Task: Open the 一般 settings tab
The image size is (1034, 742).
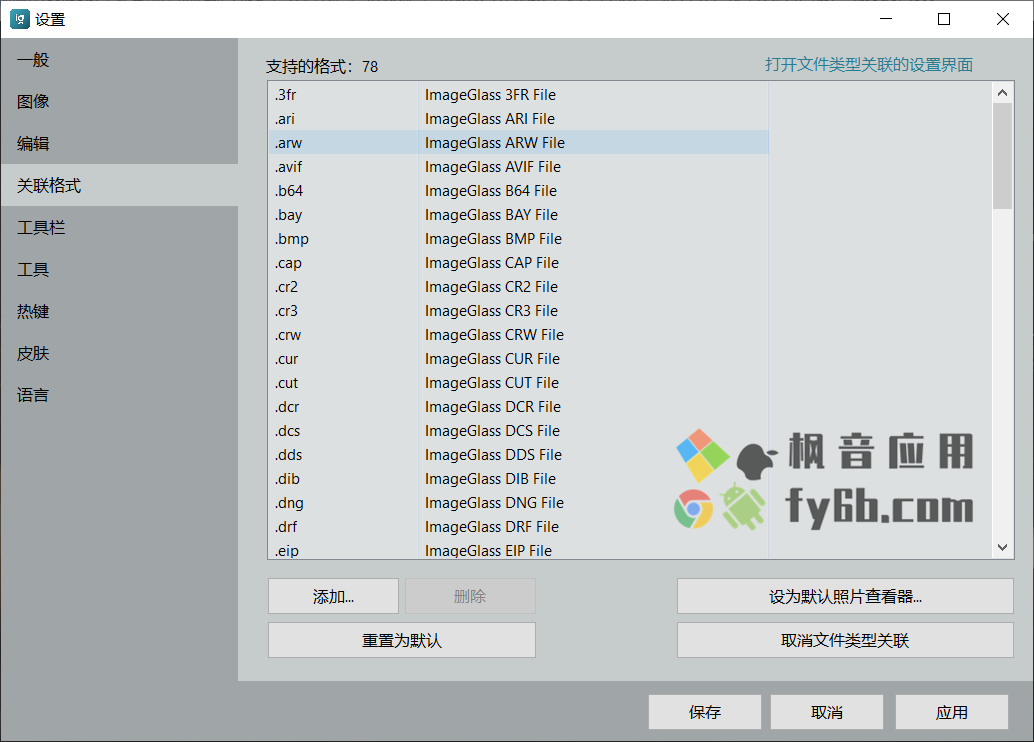Action: tap(119, 59)
